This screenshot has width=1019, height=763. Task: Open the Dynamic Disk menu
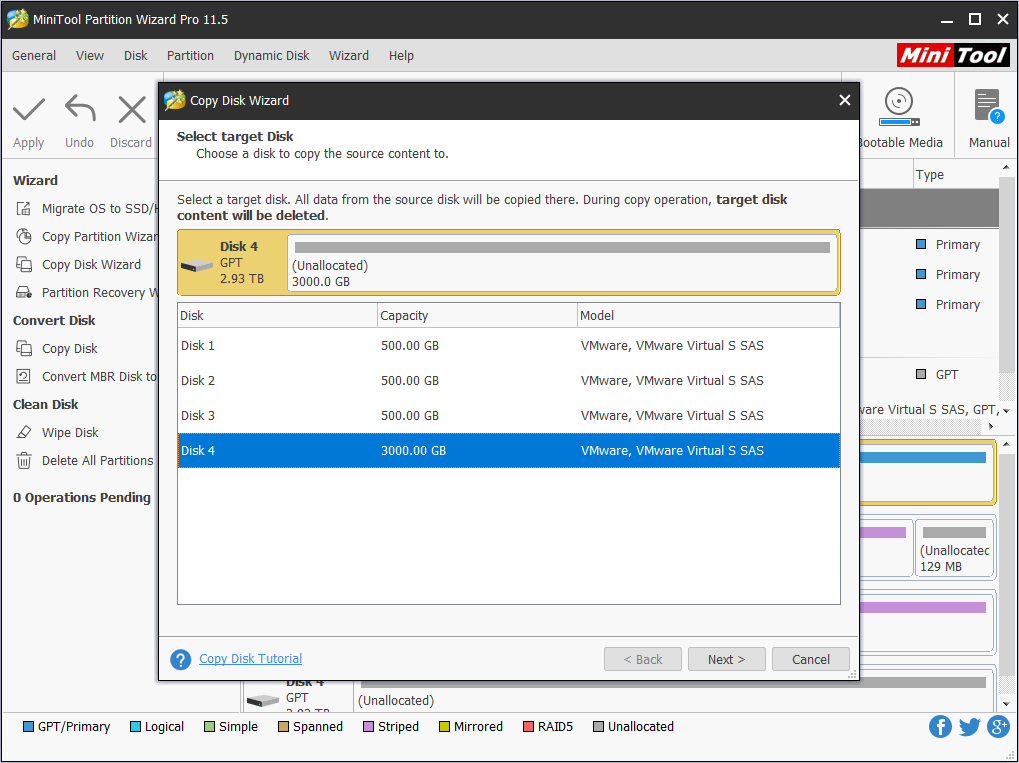coord(272,56)
